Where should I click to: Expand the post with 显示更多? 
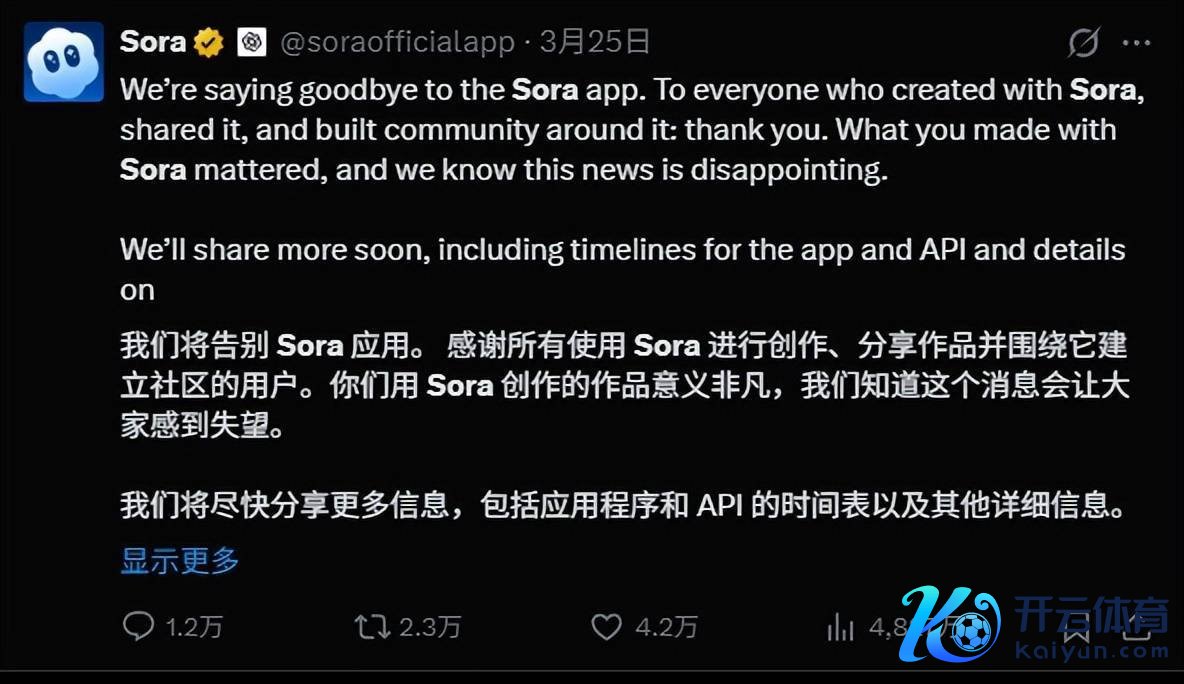[x=180, y=561]
